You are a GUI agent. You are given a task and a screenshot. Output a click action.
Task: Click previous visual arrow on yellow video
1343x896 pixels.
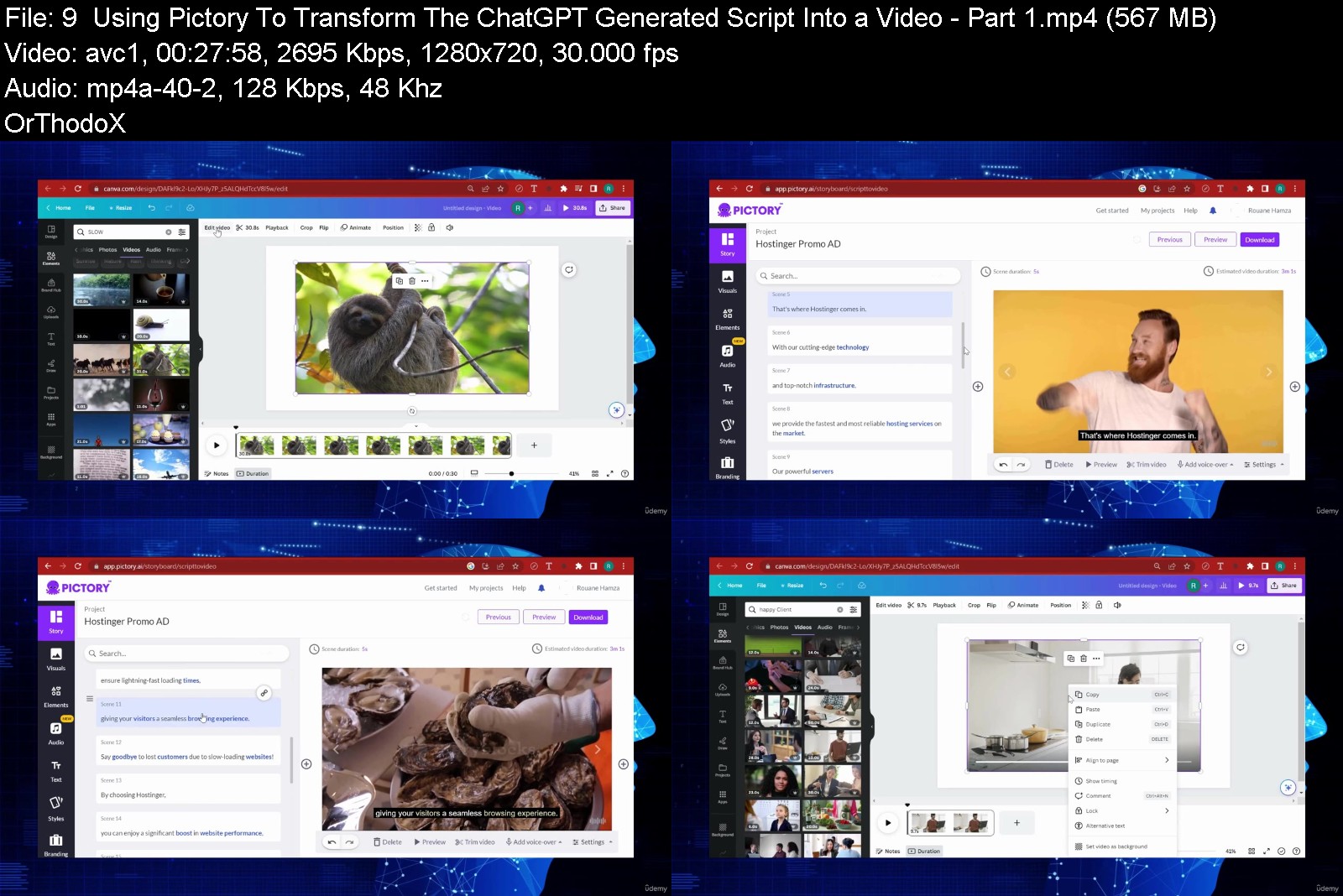pos(1008,372)
